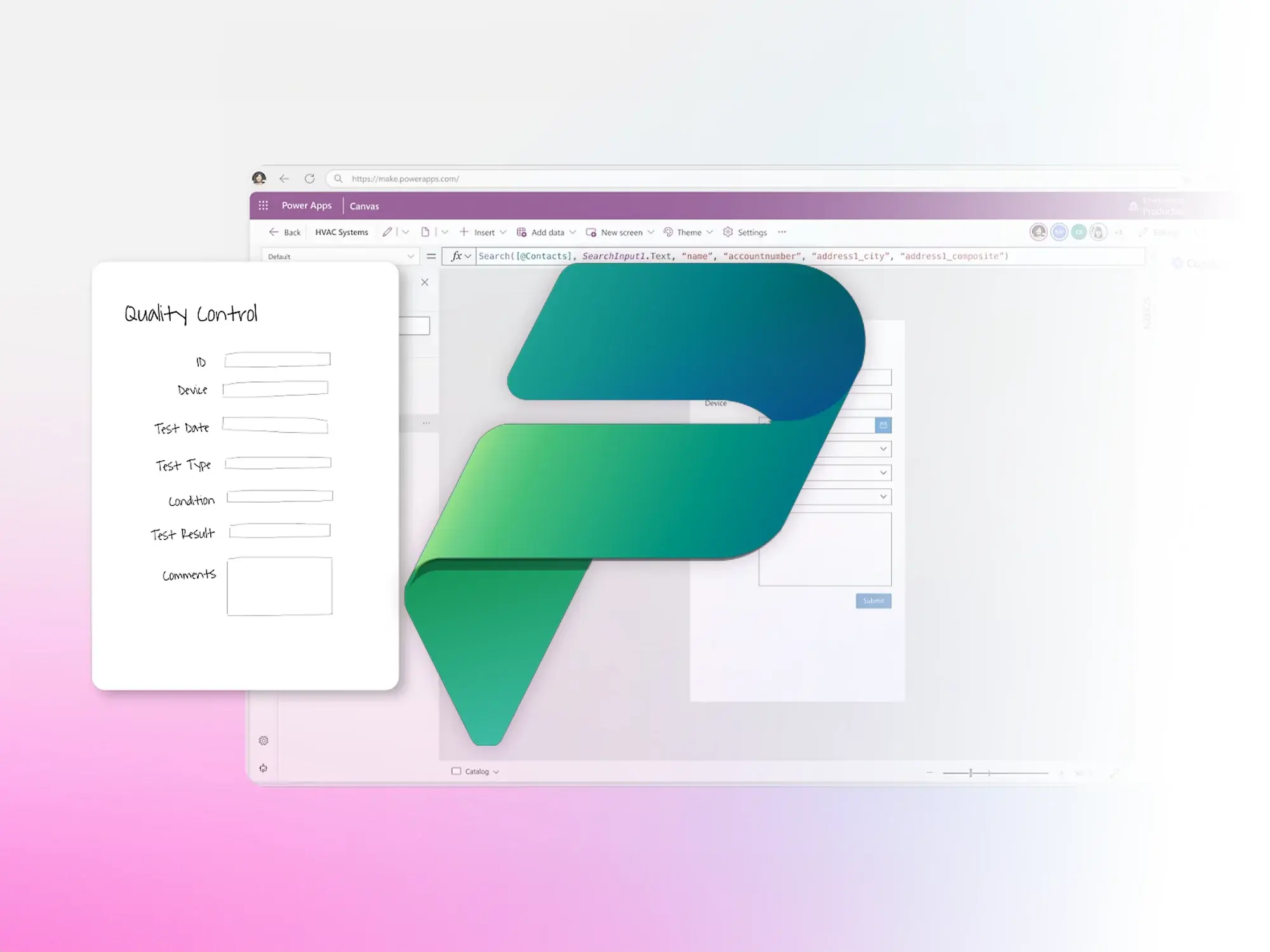1270x952 pixels.
Task: Open the Power Apps app launcher grid
Action: tap(263, 205)
